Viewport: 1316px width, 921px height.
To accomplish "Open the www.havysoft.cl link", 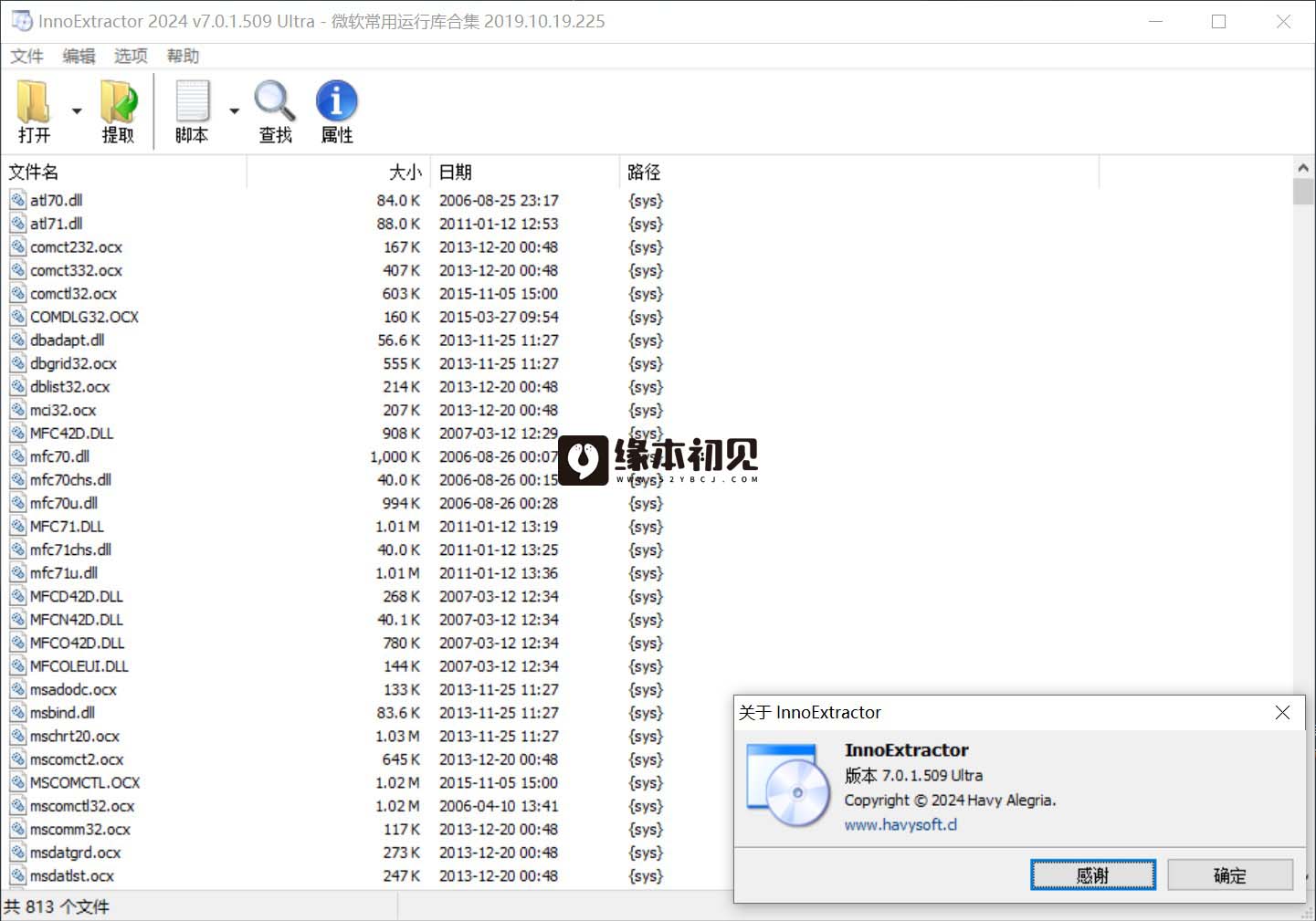I will pyautogui.click(x=900, y=824).
